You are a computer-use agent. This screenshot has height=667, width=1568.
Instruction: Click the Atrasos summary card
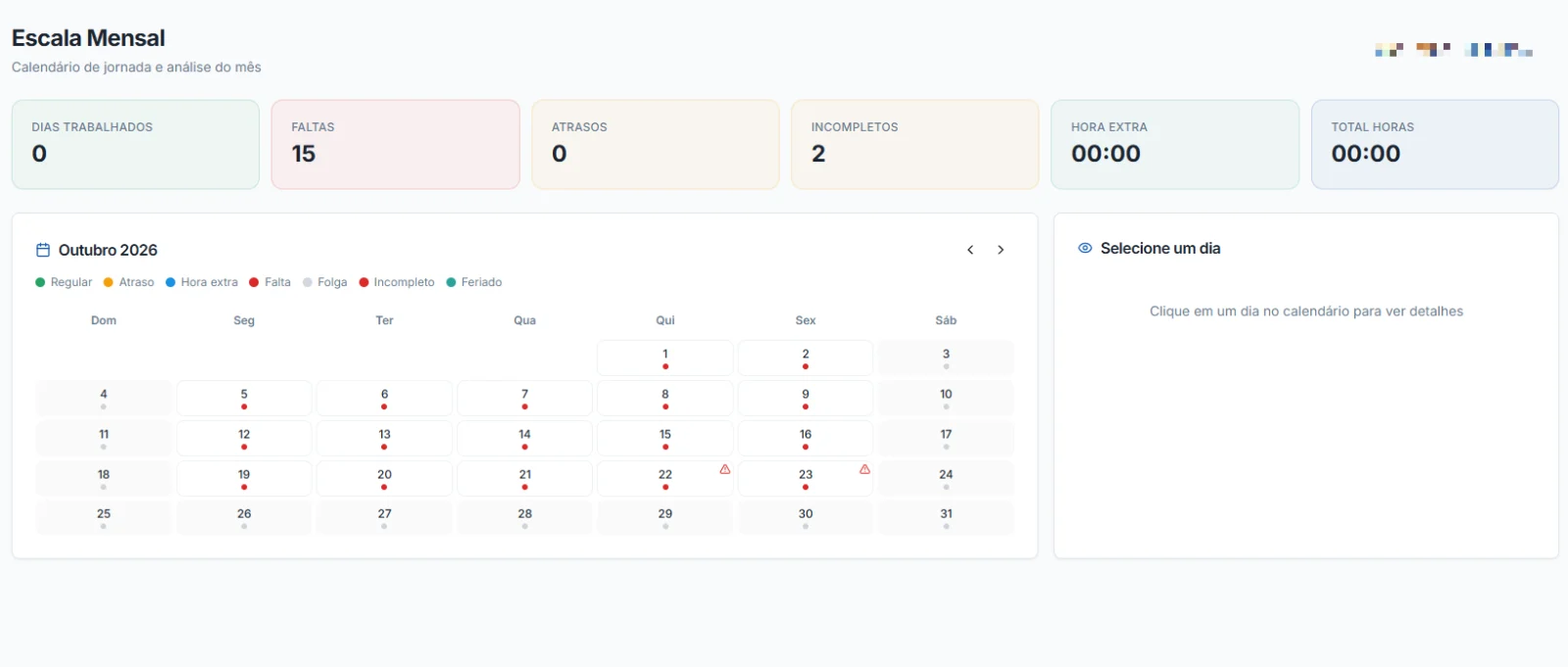[656, 144]
